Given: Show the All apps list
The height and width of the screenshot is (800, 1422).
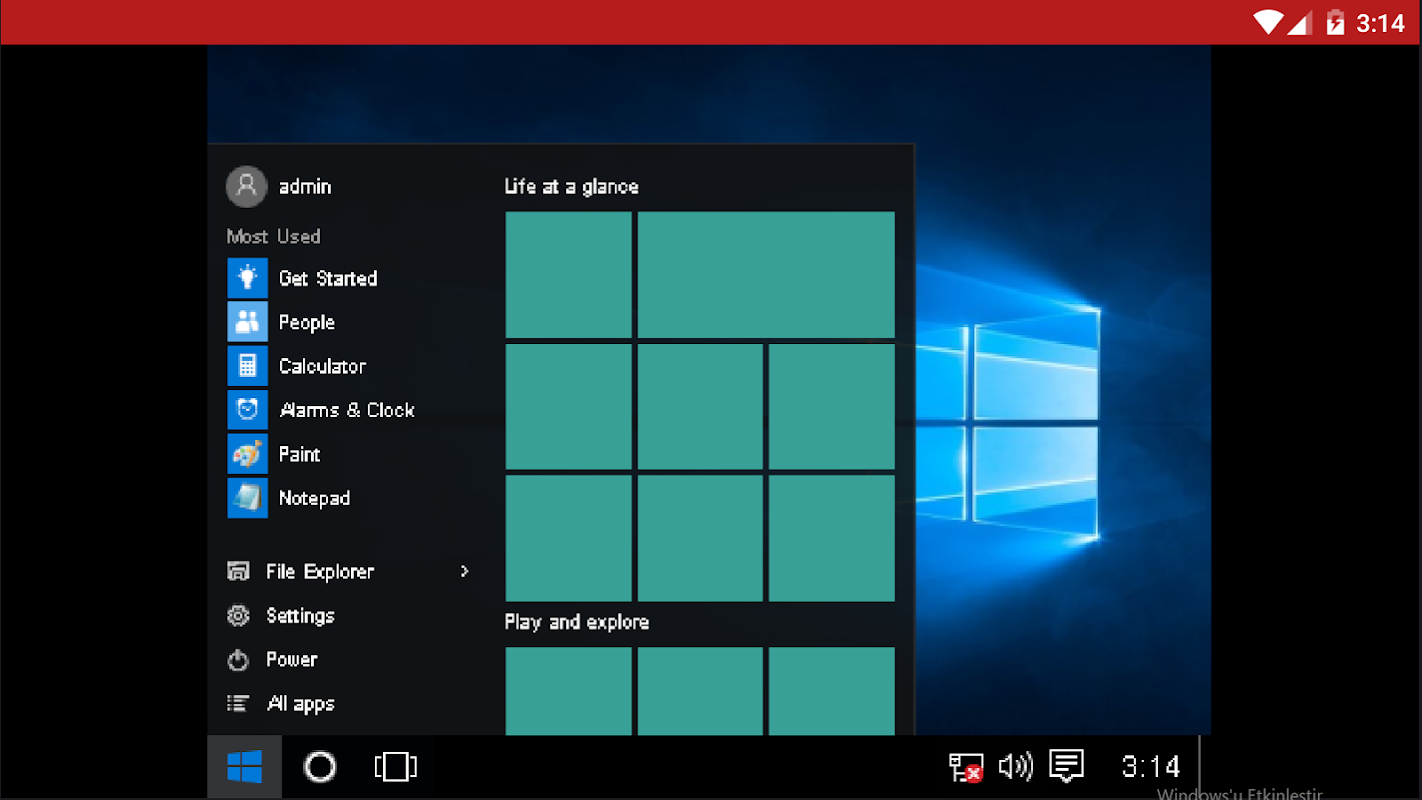Looking at the screenshot, I should pyautogui.click(x=281, y=704).
